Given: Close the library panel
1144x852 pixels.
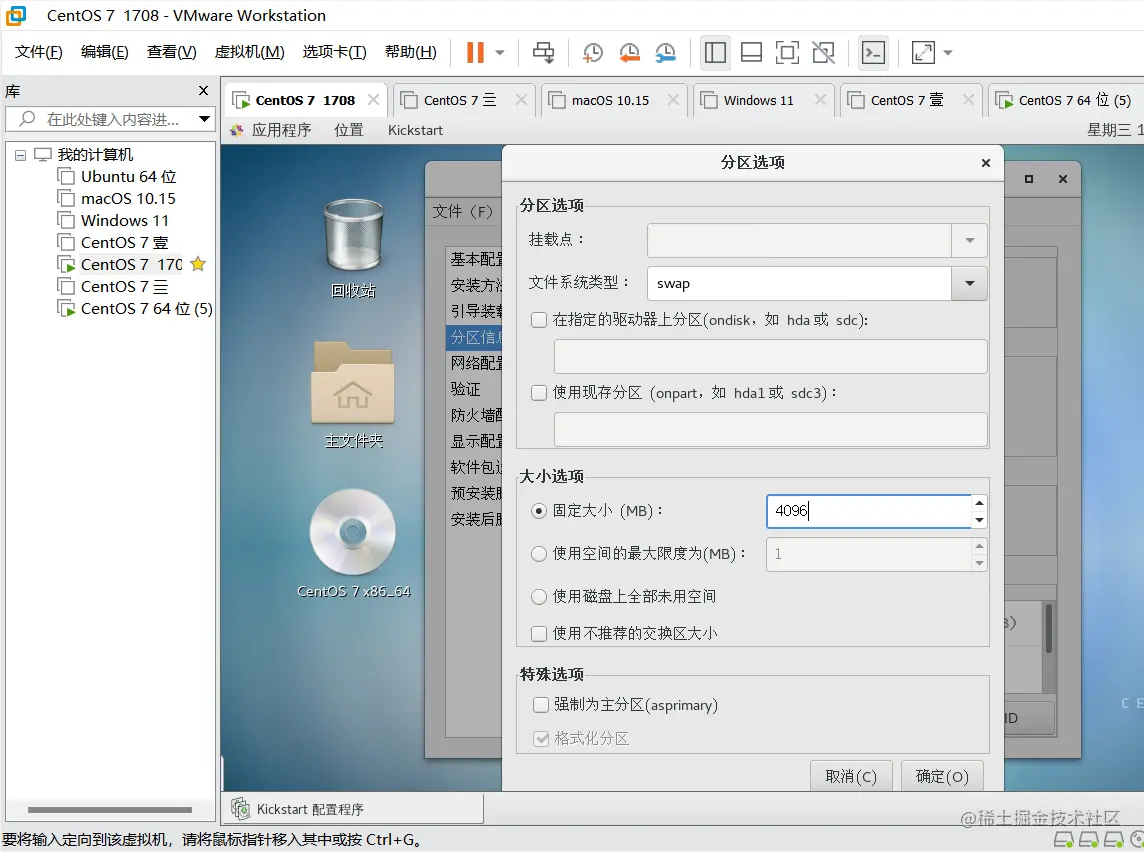Looking at the screenshot, I should [x=204, y=90].
